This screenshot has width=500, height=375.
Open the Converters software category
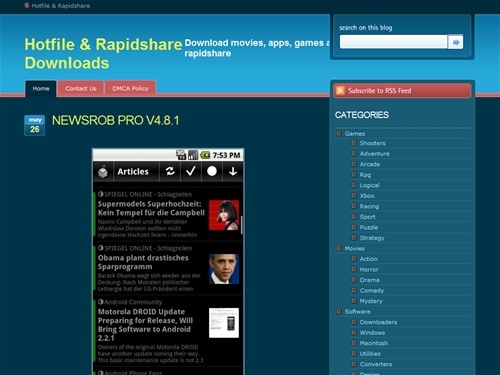(376, 364)
